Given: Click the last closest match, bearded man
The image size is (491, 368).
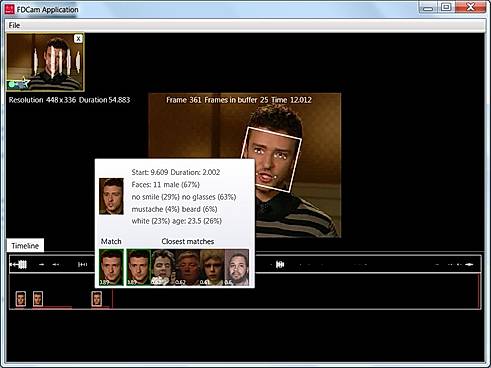Looking at the screenshot, I should tap(237, 267).
